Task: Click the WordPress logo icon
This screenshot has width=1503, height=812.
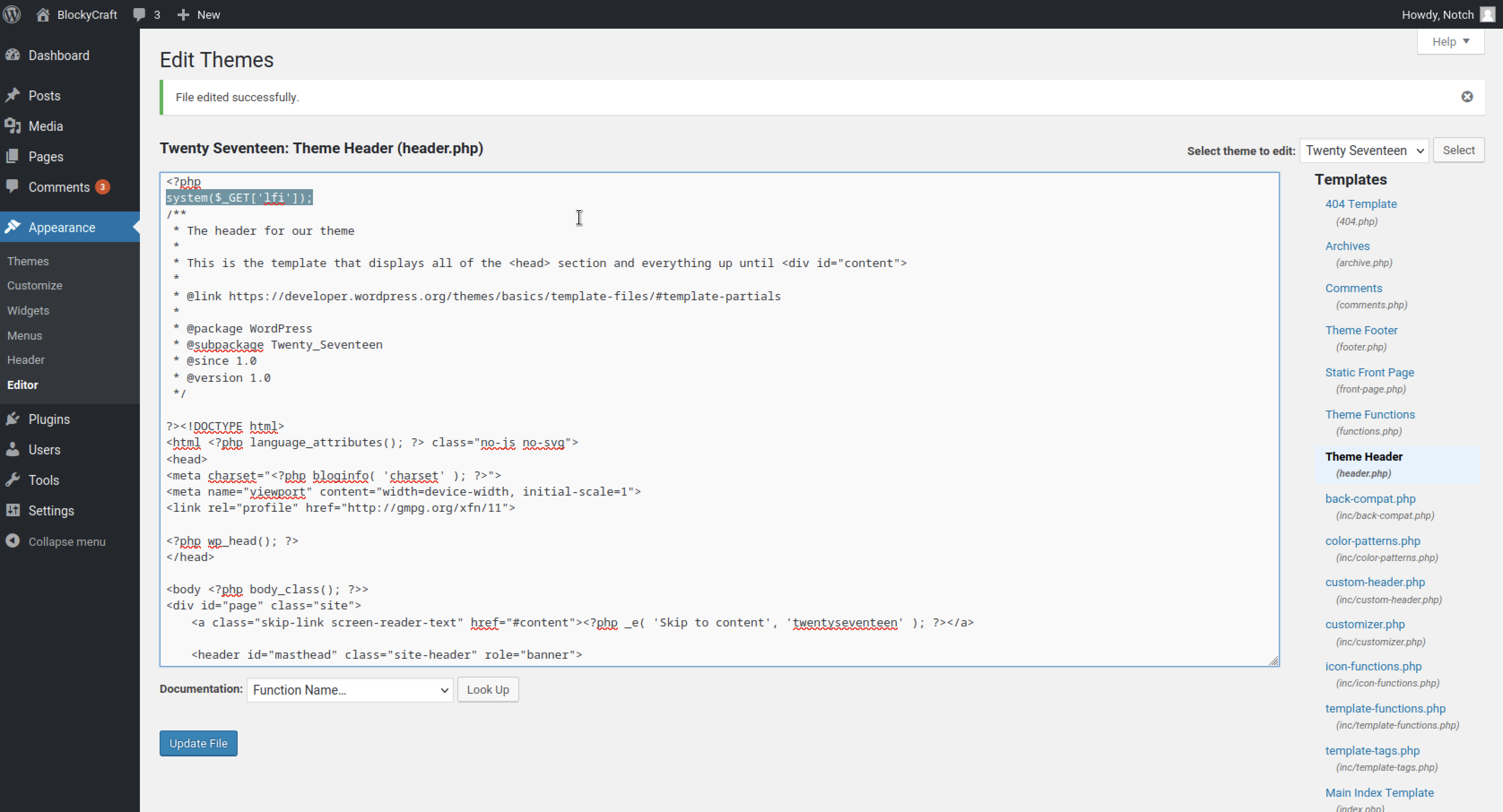Action: [x=12, y=14]
